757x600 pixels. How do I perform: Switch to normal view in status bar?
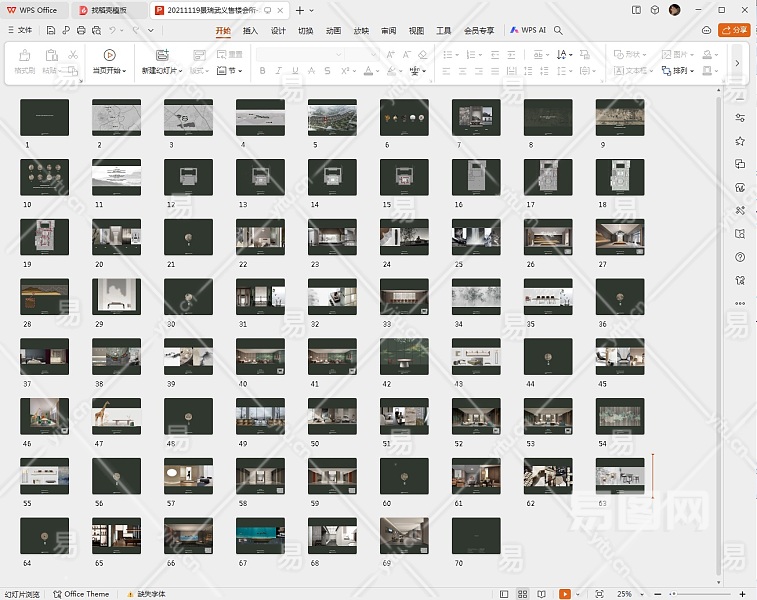506,594
